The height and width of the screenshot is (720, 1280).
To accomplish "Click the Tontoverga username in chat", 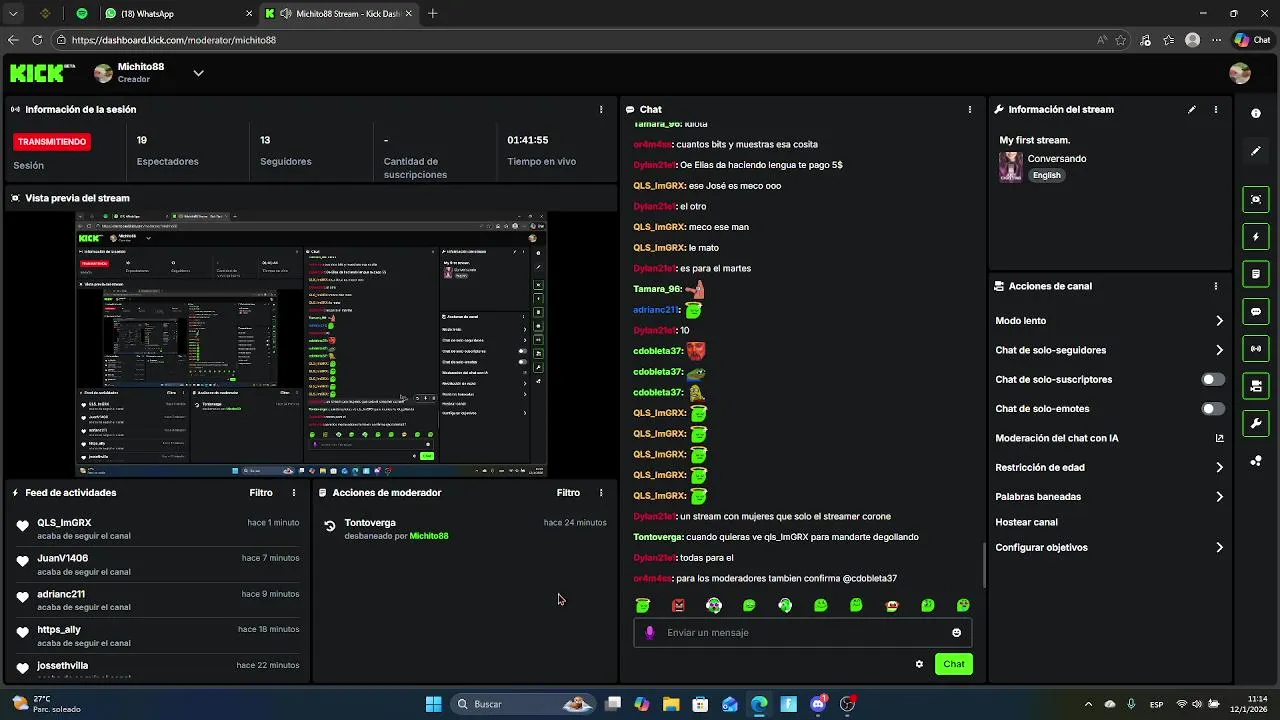I will [x=656, y=537].
